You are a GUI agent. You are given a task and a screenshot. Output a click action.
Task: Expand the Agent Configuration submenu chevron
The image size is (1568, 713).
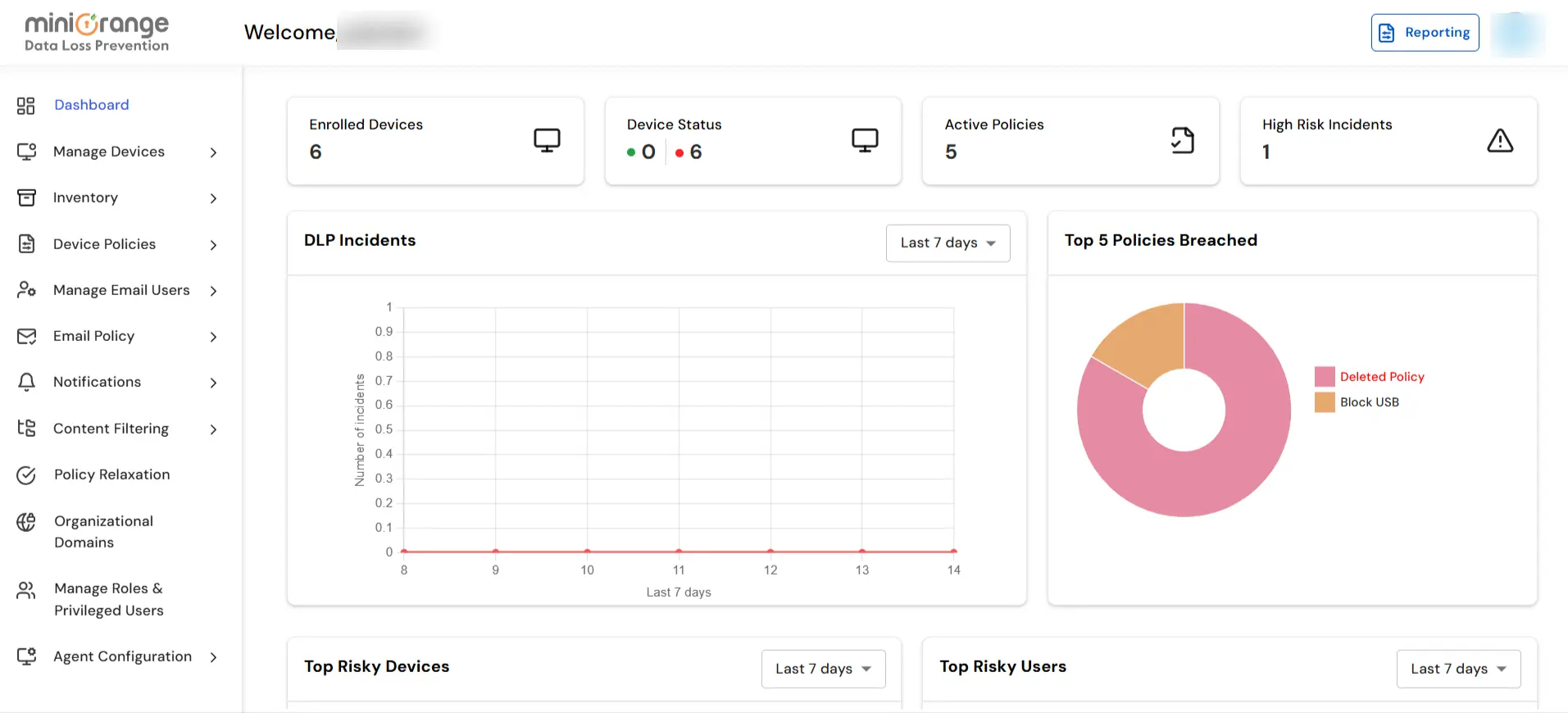tap(213, 657)
